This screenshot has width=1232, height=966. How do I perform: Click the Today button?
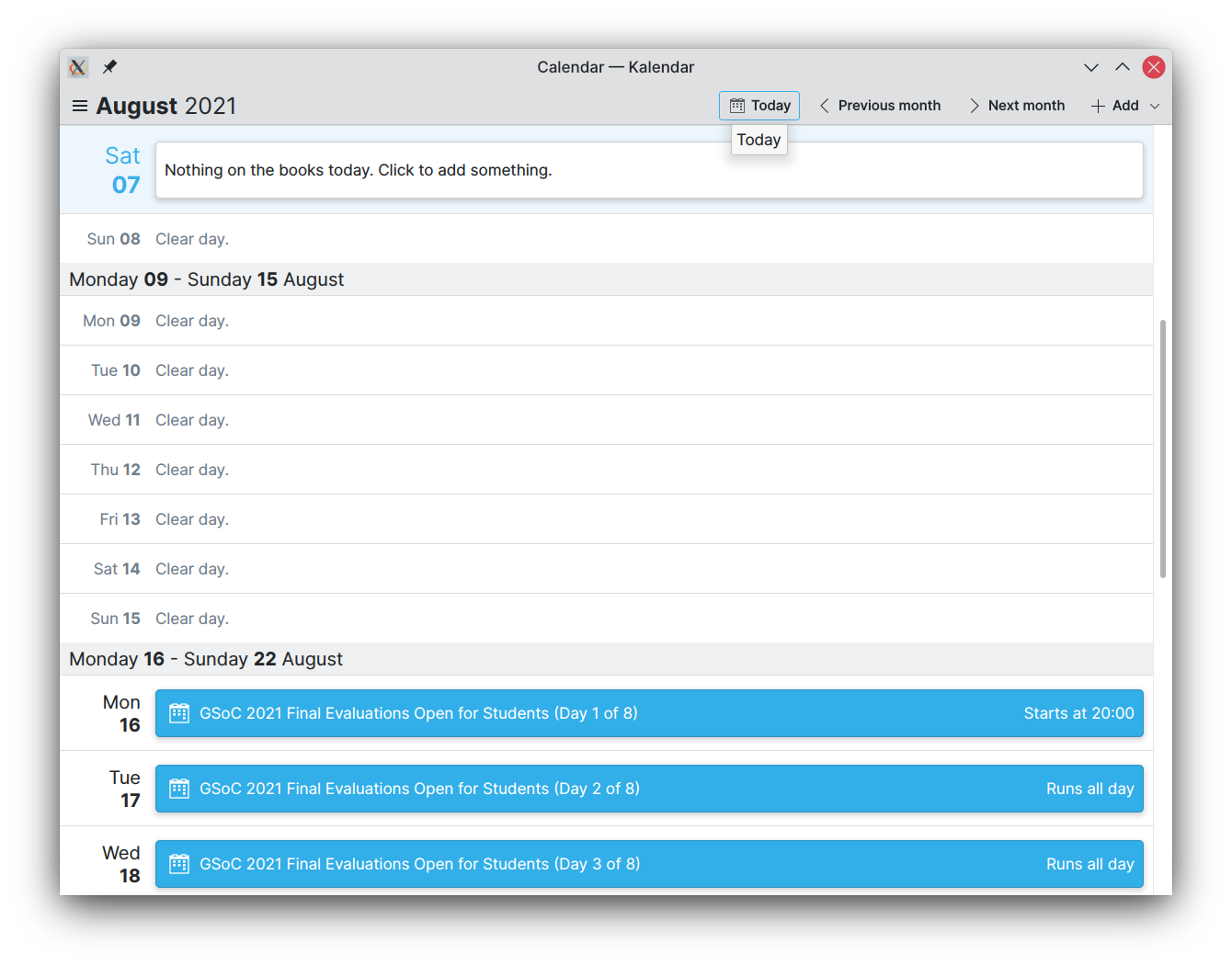(x=759, y=106)
